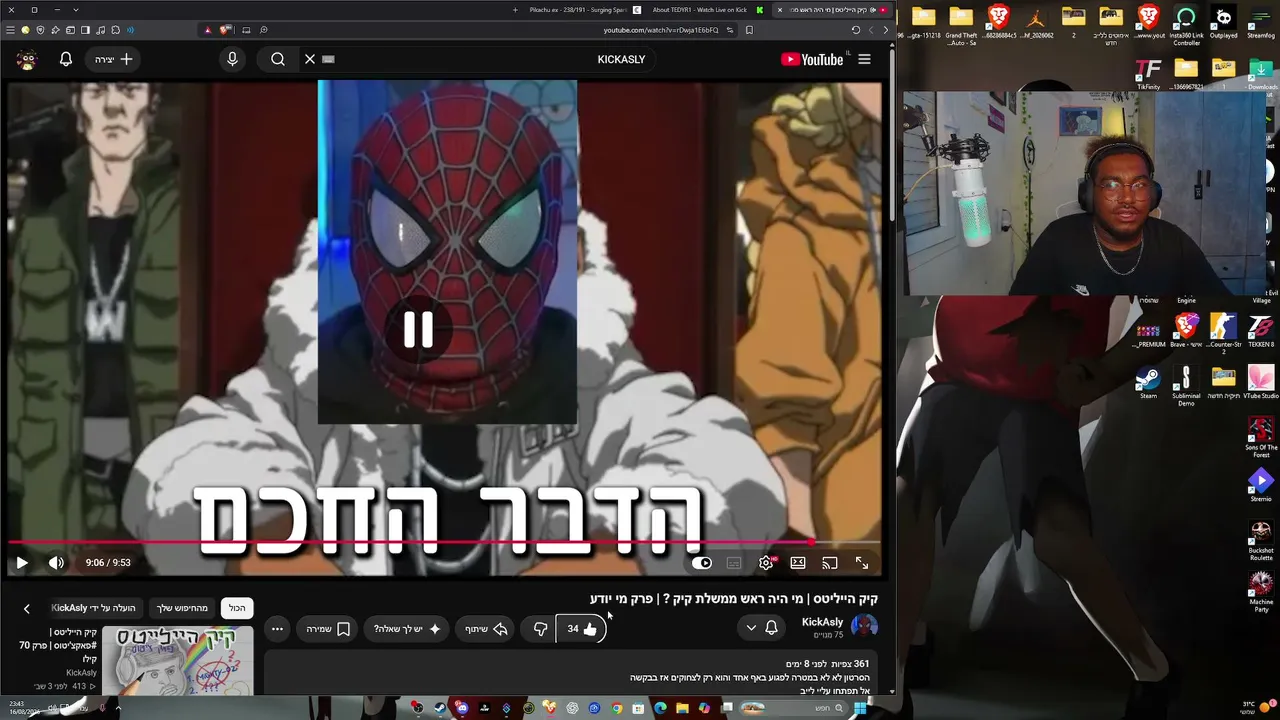This screenshot has width=1280, height=720.
Task: Expand the system tray hidden icons chevron
Action: coord(118,708)
